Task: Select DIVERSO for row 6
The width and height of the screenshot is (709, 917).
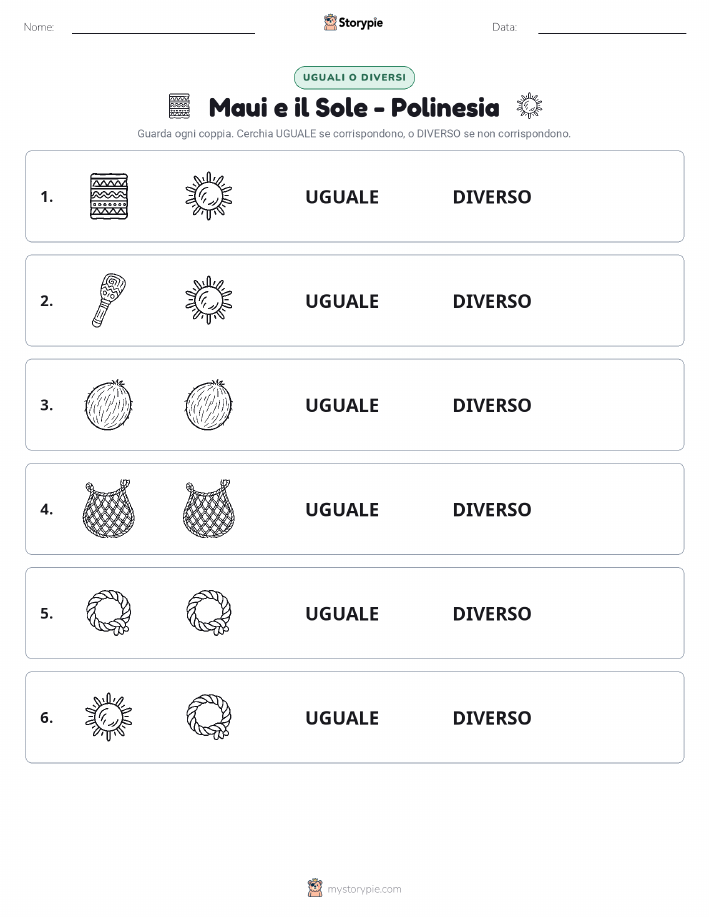Action: click(x=492, y=718)
